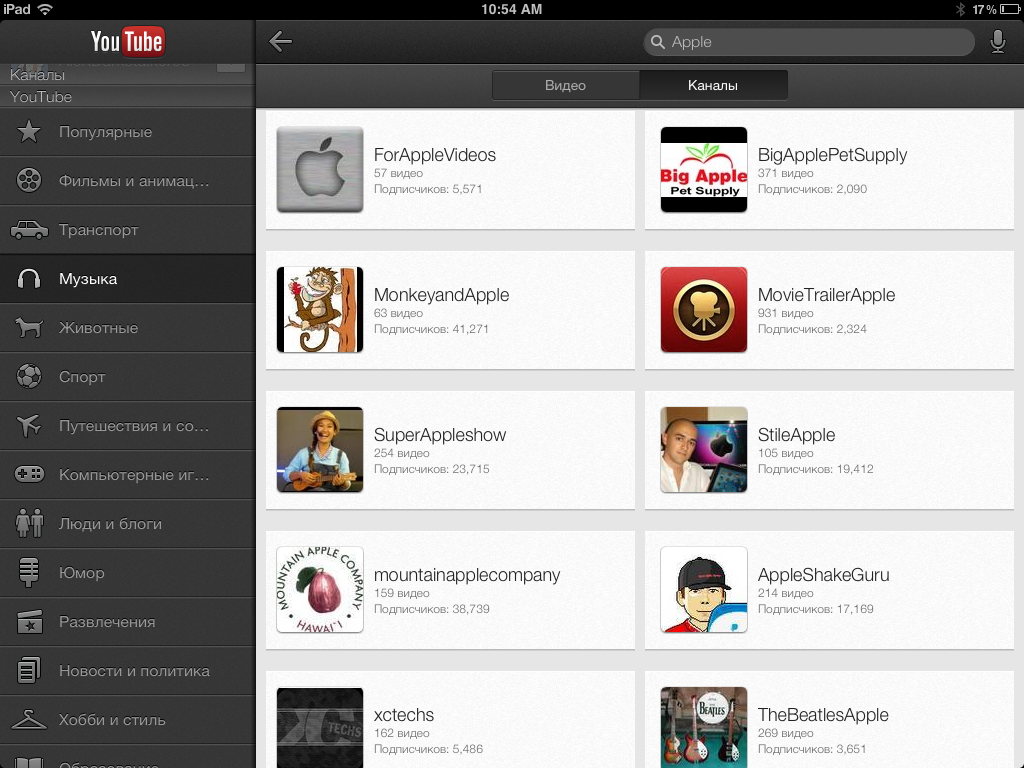Select the gamepad Компьютерные игры icon
This screenshot has height=768, width=1024.
tap(29, 475)
